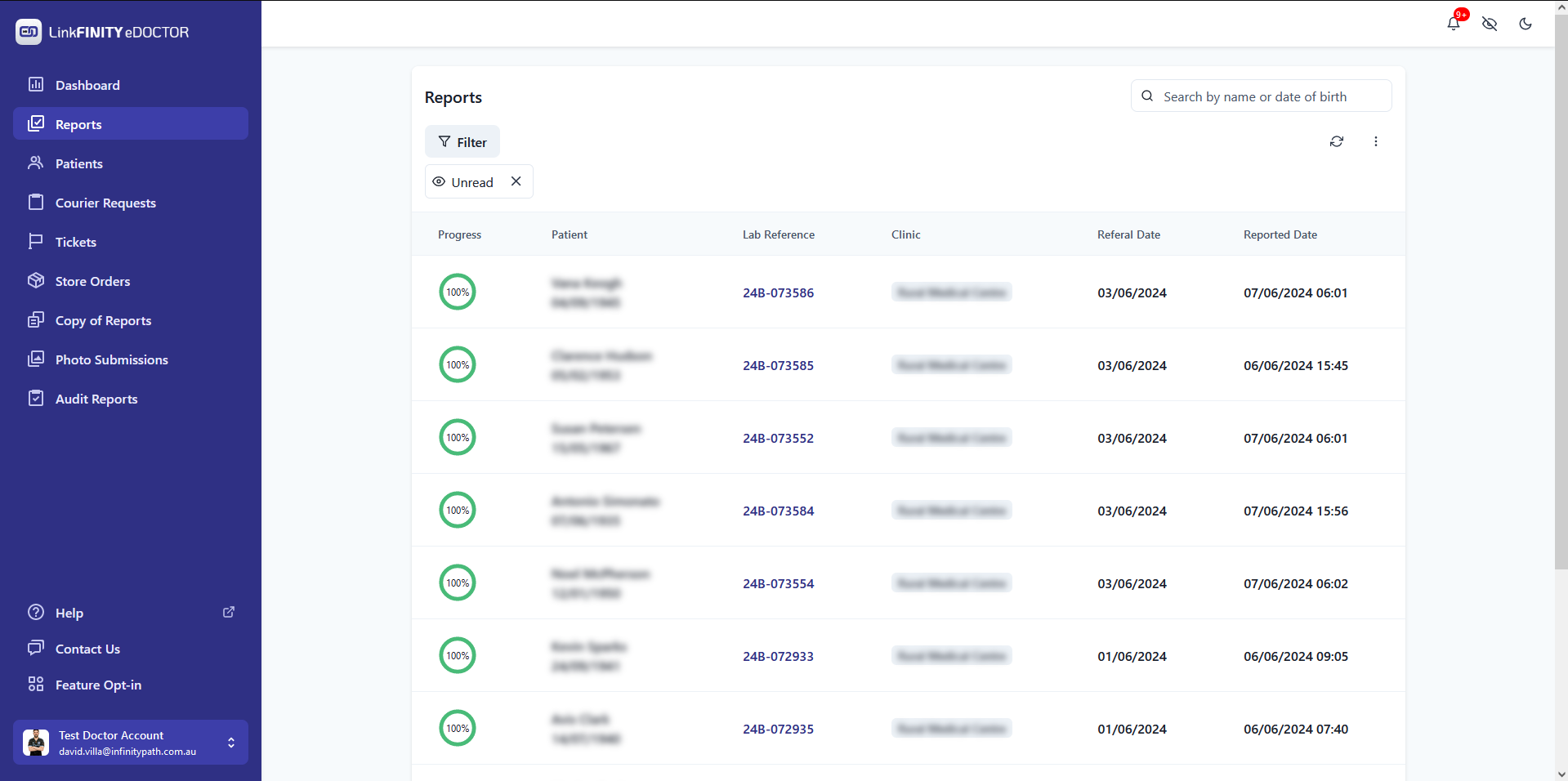Click reported date 06/06/2024 15:45
1568x781 pixels.
click(1296, 365)
